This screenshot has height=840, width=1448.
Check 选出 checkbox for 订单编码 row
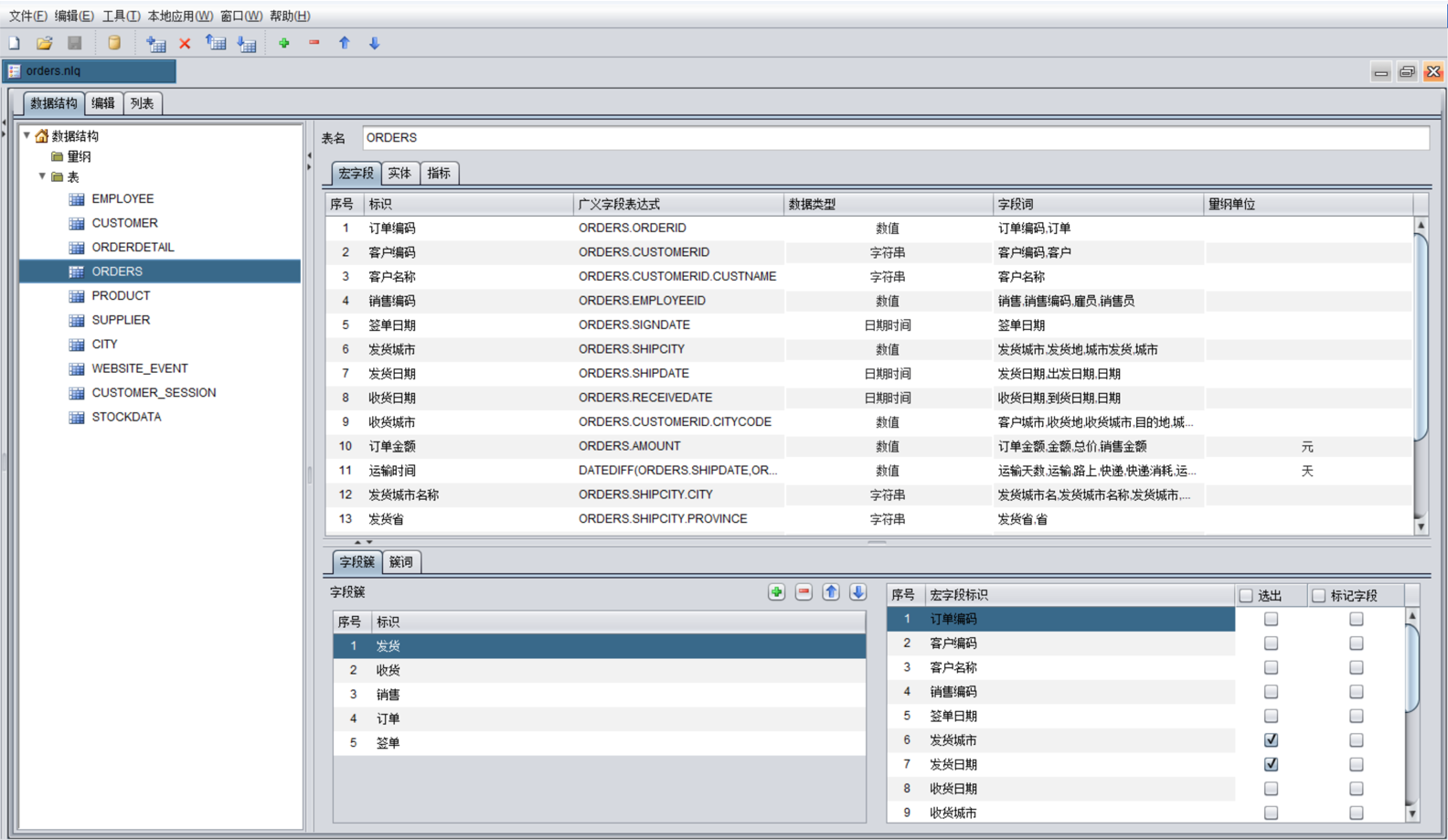click(1271, 619)
